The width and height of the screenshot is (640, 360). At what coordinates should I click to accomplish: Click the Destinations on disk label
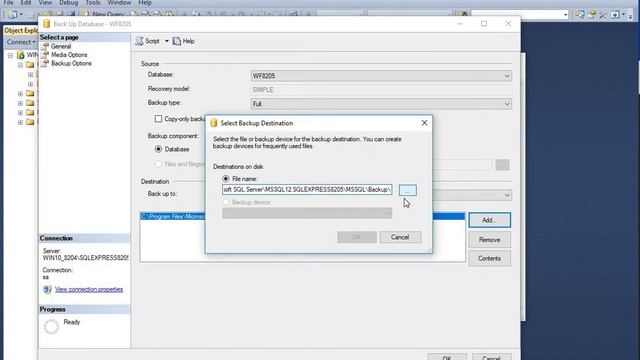238,167
